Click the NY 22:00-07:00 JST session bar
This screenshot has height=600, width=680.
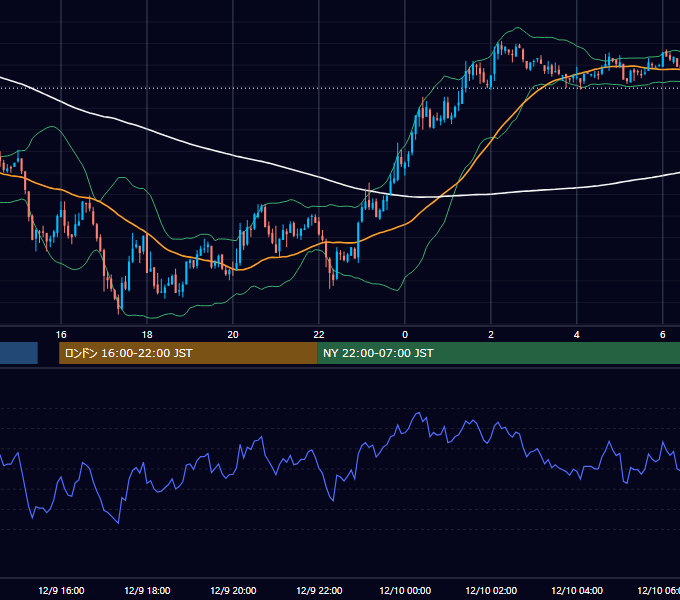[498, 353]
